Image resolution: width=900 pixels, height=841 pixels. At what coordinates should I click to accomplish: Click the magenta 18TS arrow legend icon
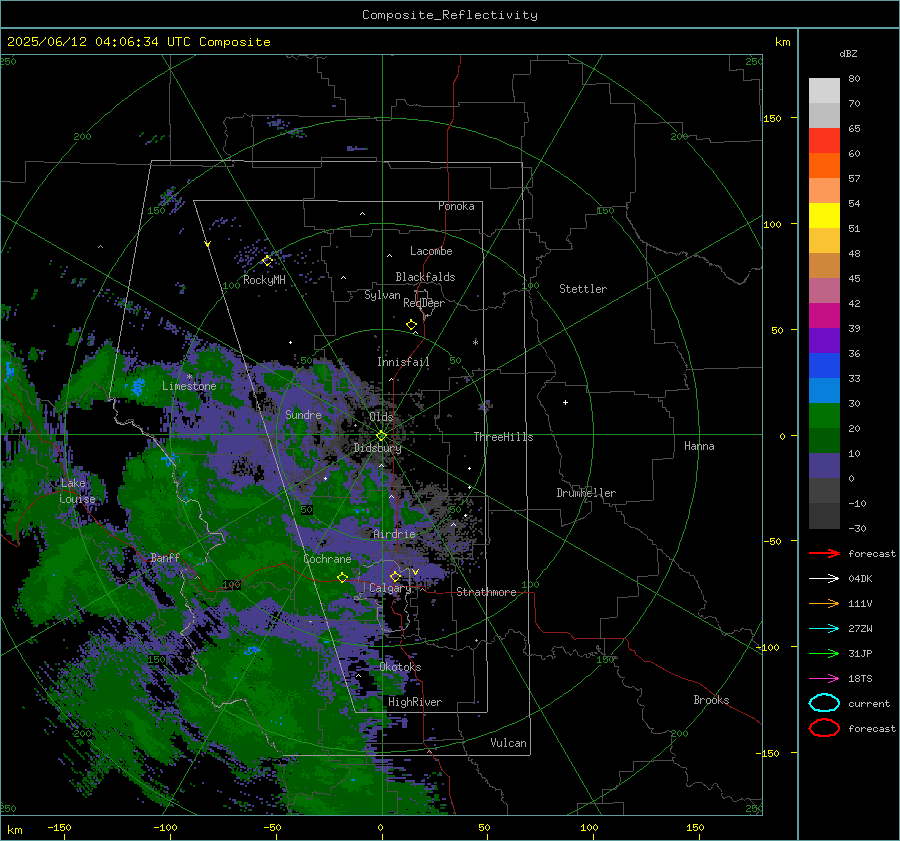click(824, 679)
